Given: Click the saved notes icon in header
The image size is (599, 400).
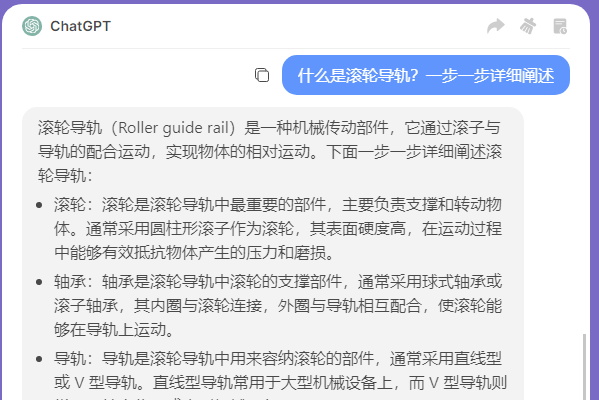Looking at the screenshot, I should [560, 26].
